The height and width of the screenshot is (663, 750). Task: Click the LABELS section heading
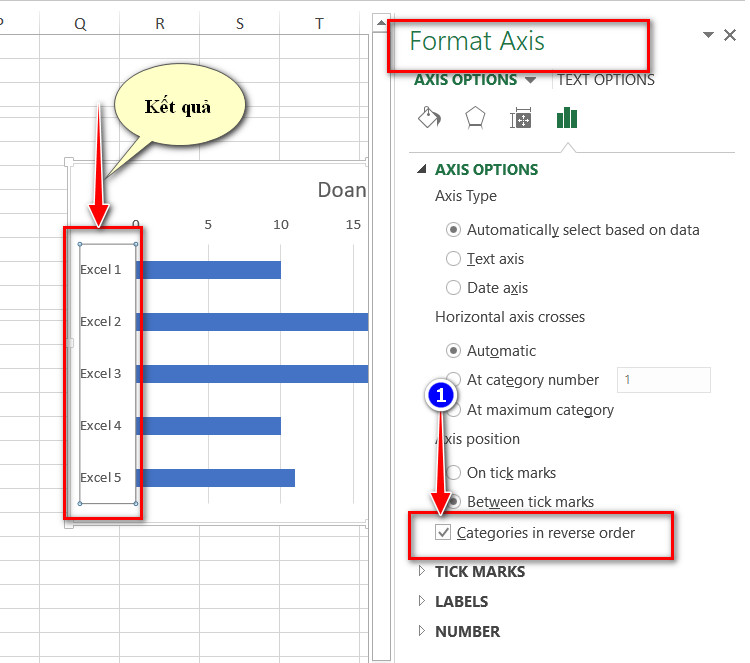462,601
